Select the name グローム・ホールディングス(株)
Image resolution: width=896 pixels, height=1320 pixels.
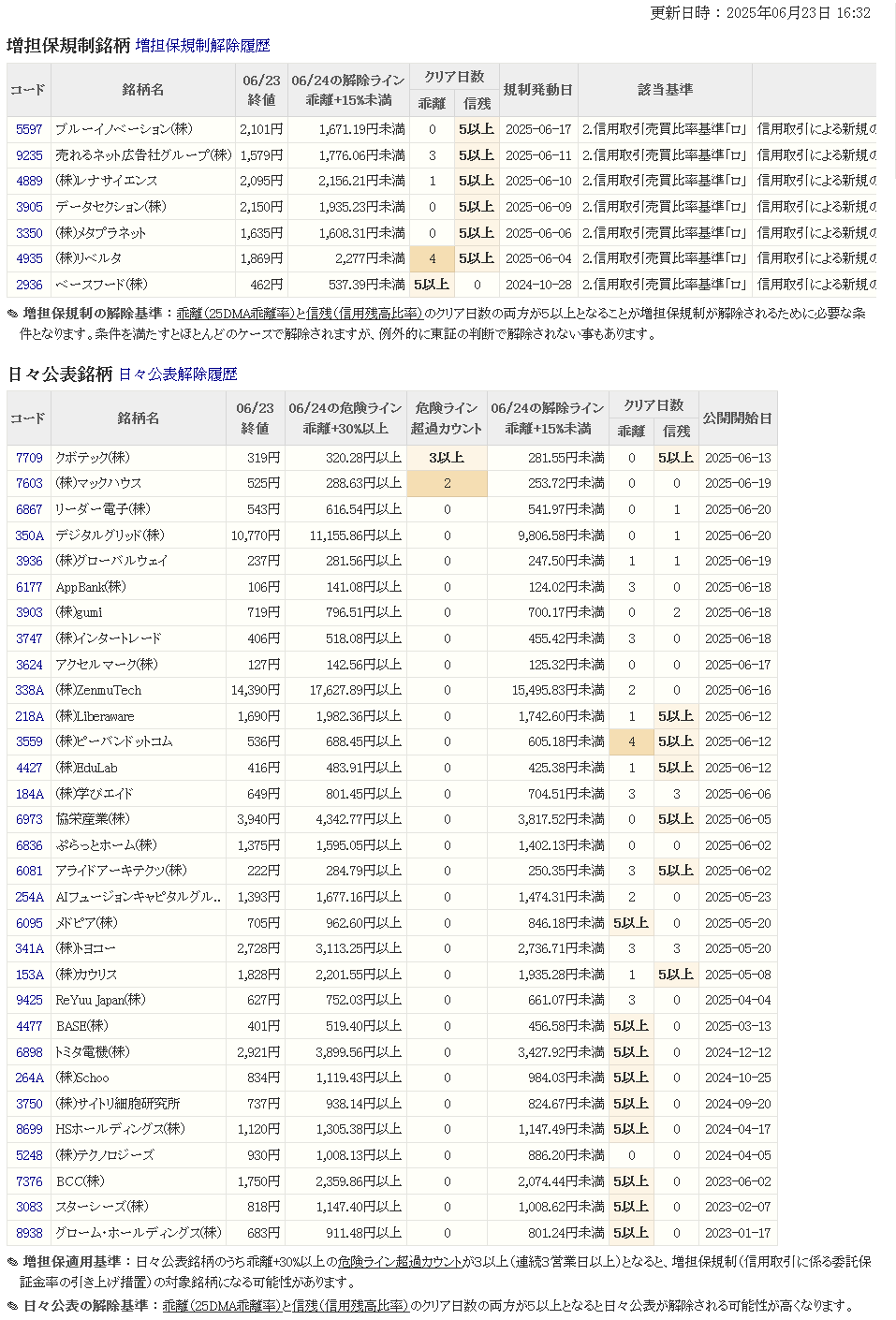pyautogui.click(x=139, y=1233)
